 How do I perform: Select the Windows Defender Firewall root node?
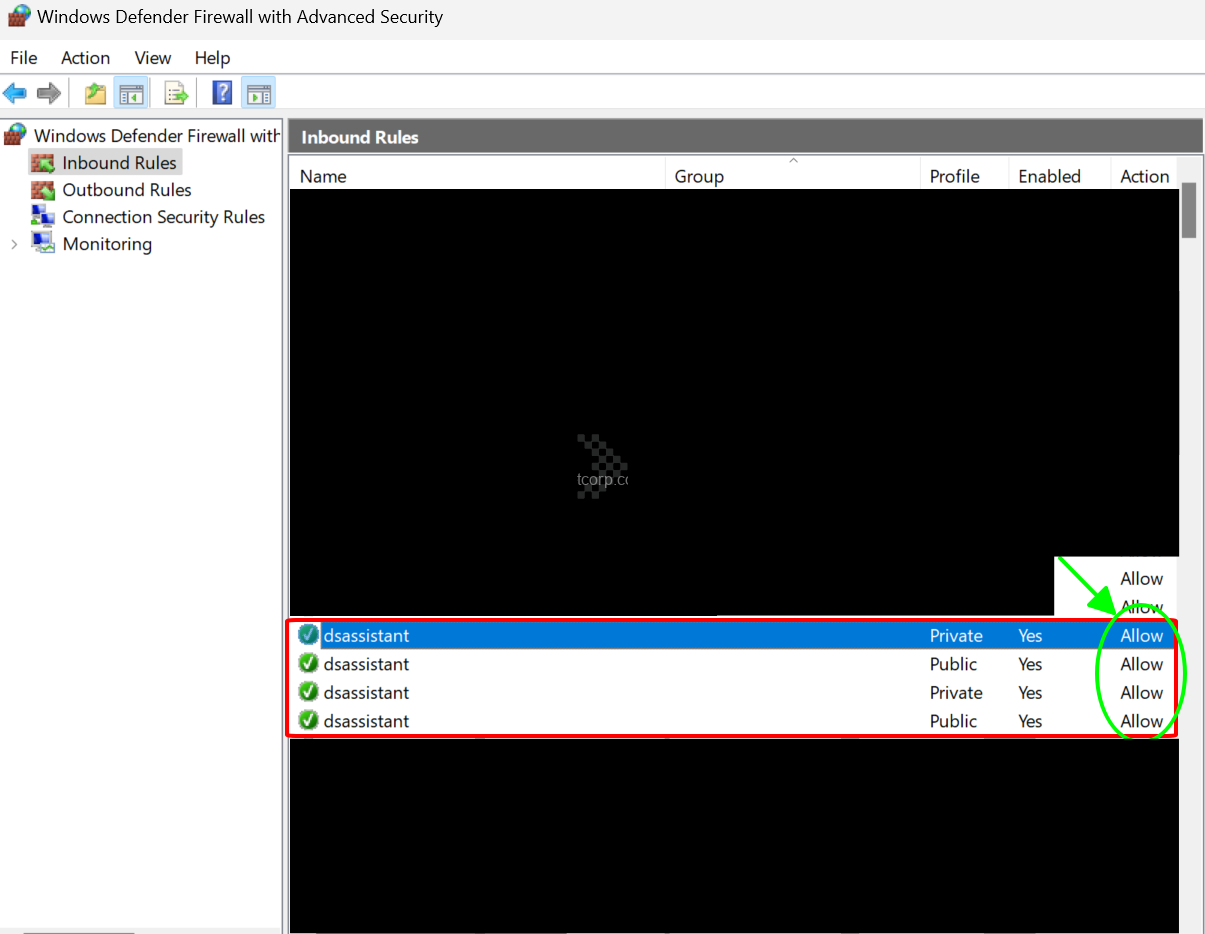(x=156, y=136)
